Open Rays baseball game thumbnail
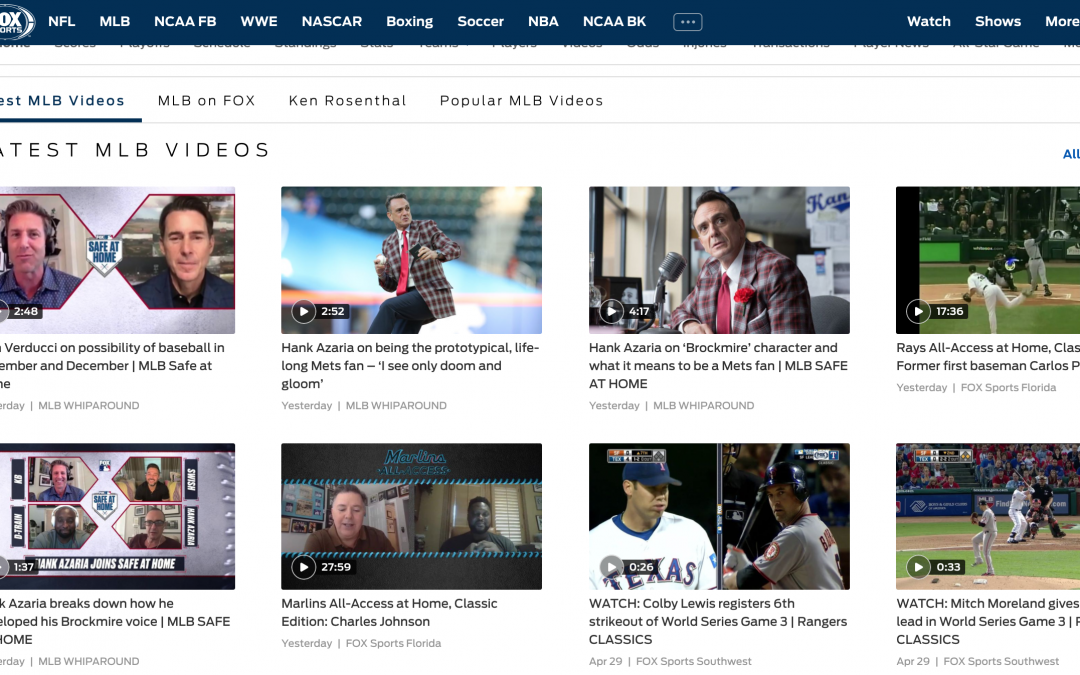 pos(988,260)
